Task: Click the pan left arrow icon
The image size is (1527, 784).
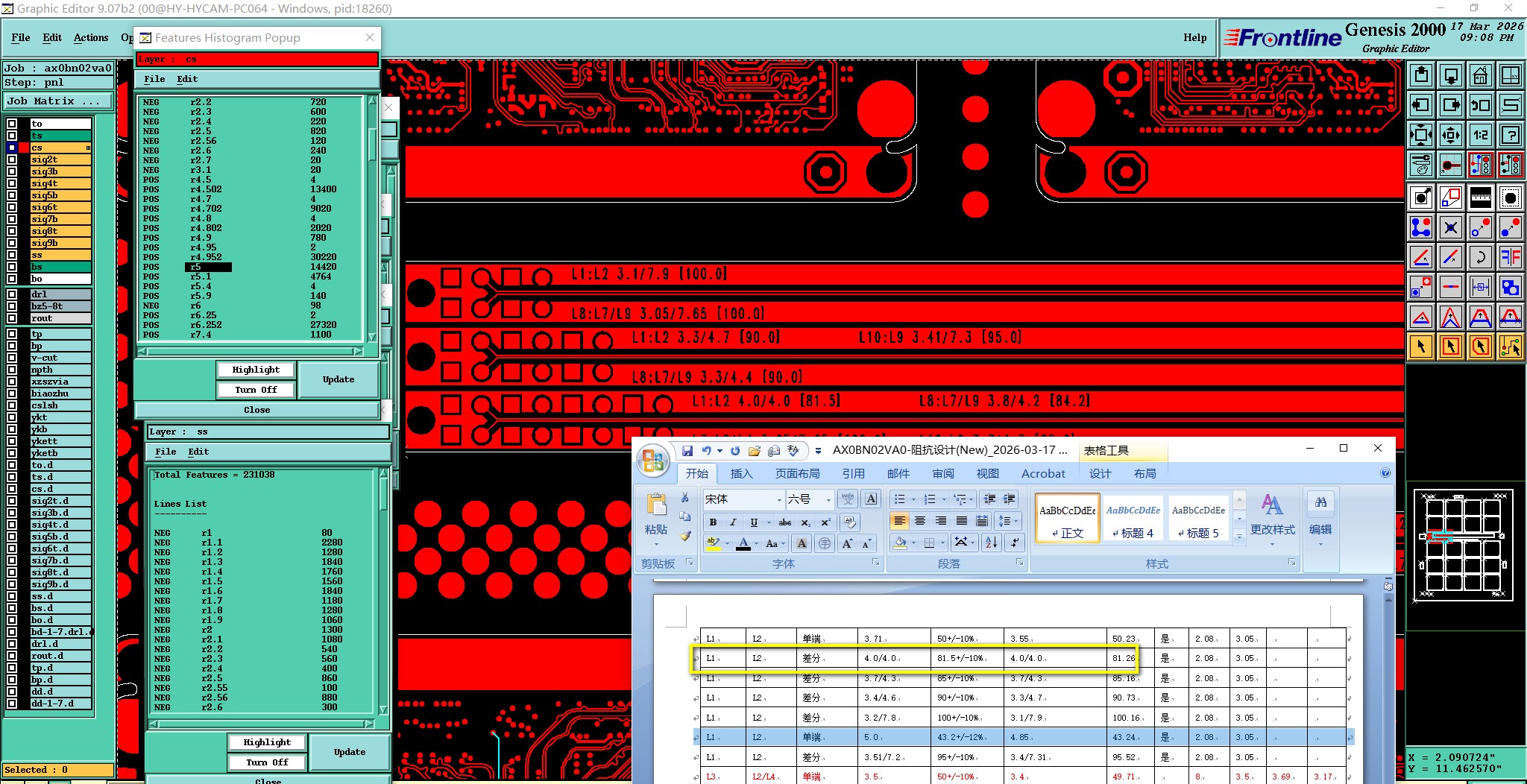Action: point(1421,105)
